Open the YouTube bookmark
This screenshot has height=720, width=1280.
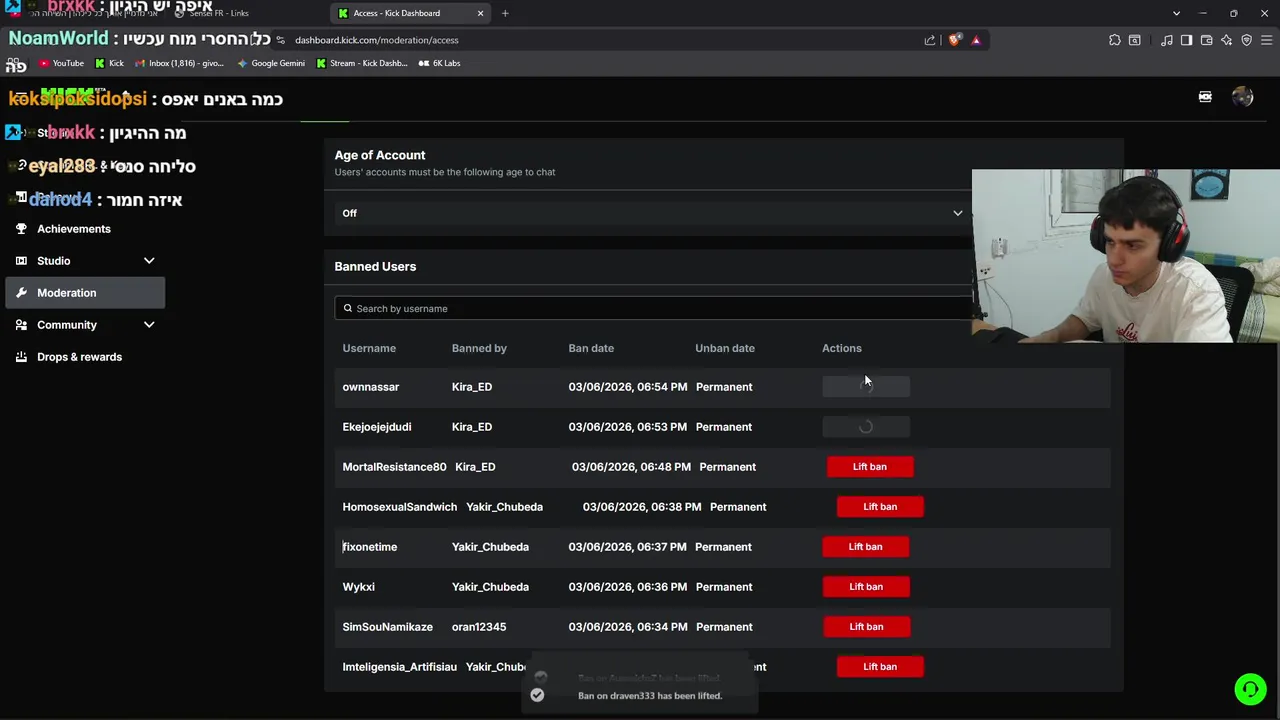tap(61, 63)
